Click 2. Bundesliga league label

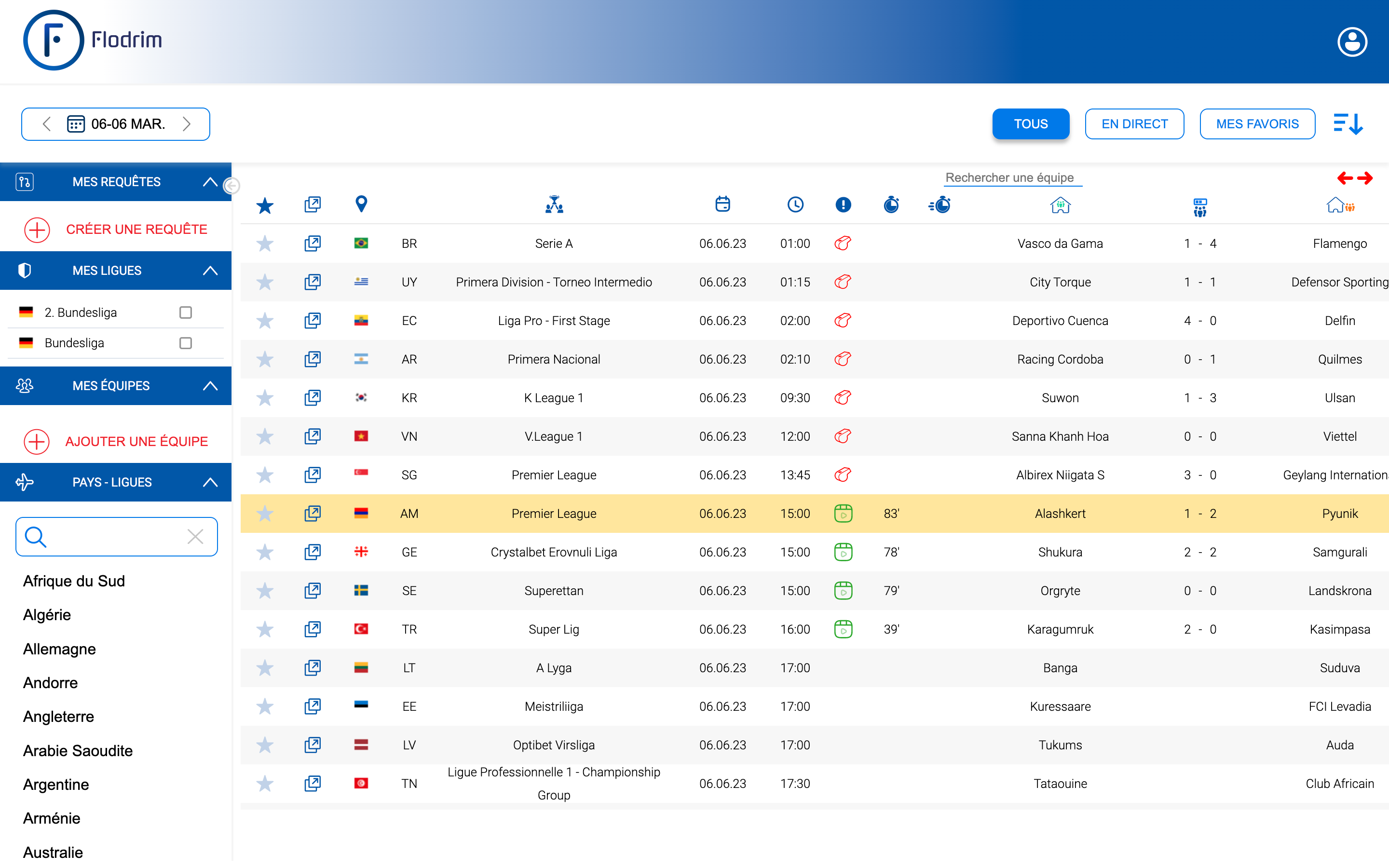[81, 312]
